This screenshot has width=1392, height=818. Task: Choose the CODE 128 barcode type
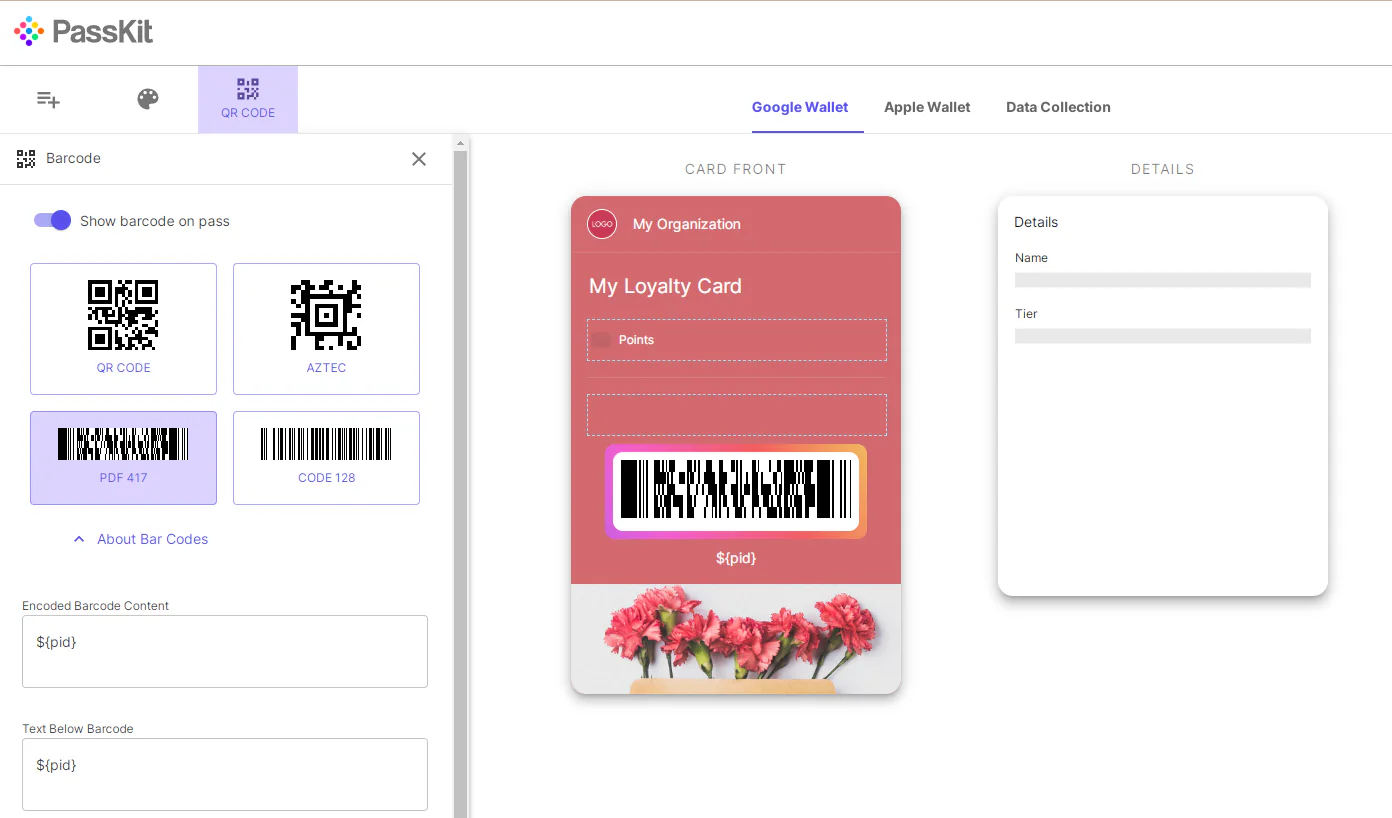pyautogui.click(x=326, y=458)
